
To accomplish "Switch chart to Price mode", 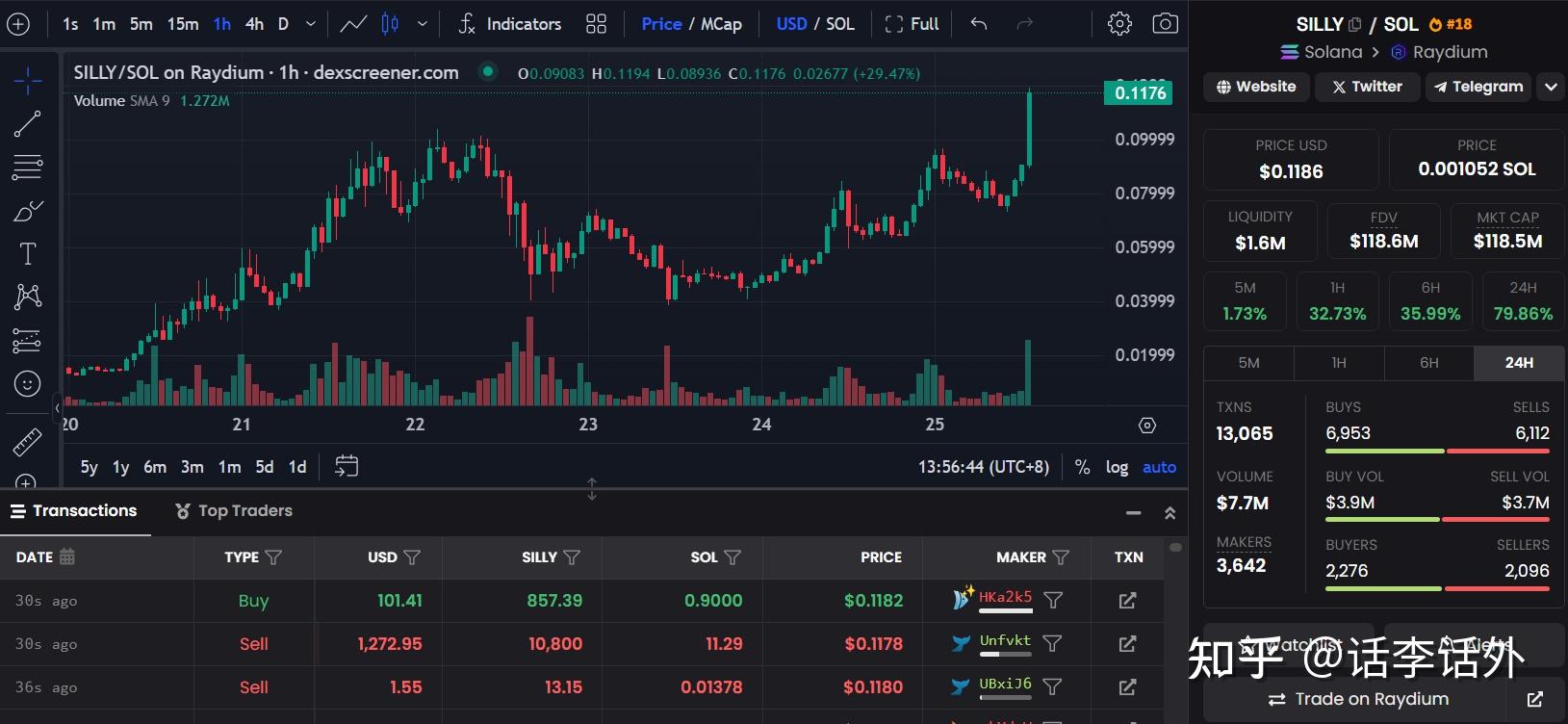I will [x=661, y=24].
